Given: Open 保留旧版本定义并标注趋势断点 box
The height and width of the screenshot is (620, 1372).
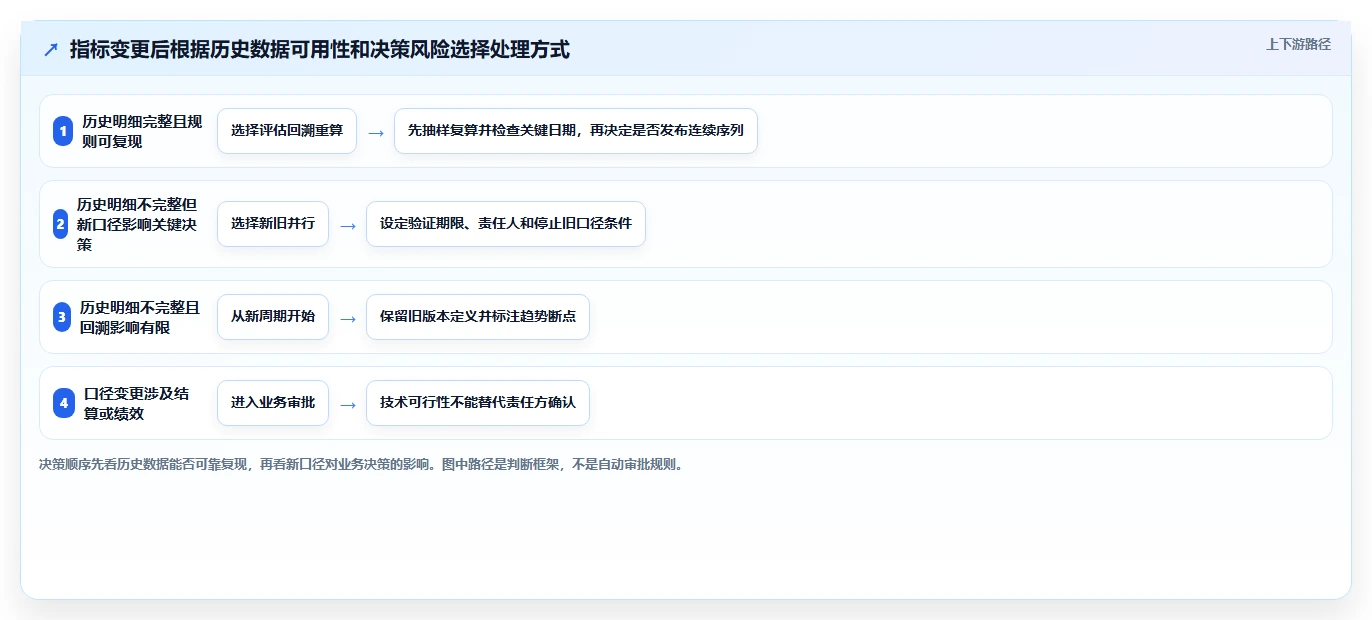Looking at the screenshot, I should point(478,317).
